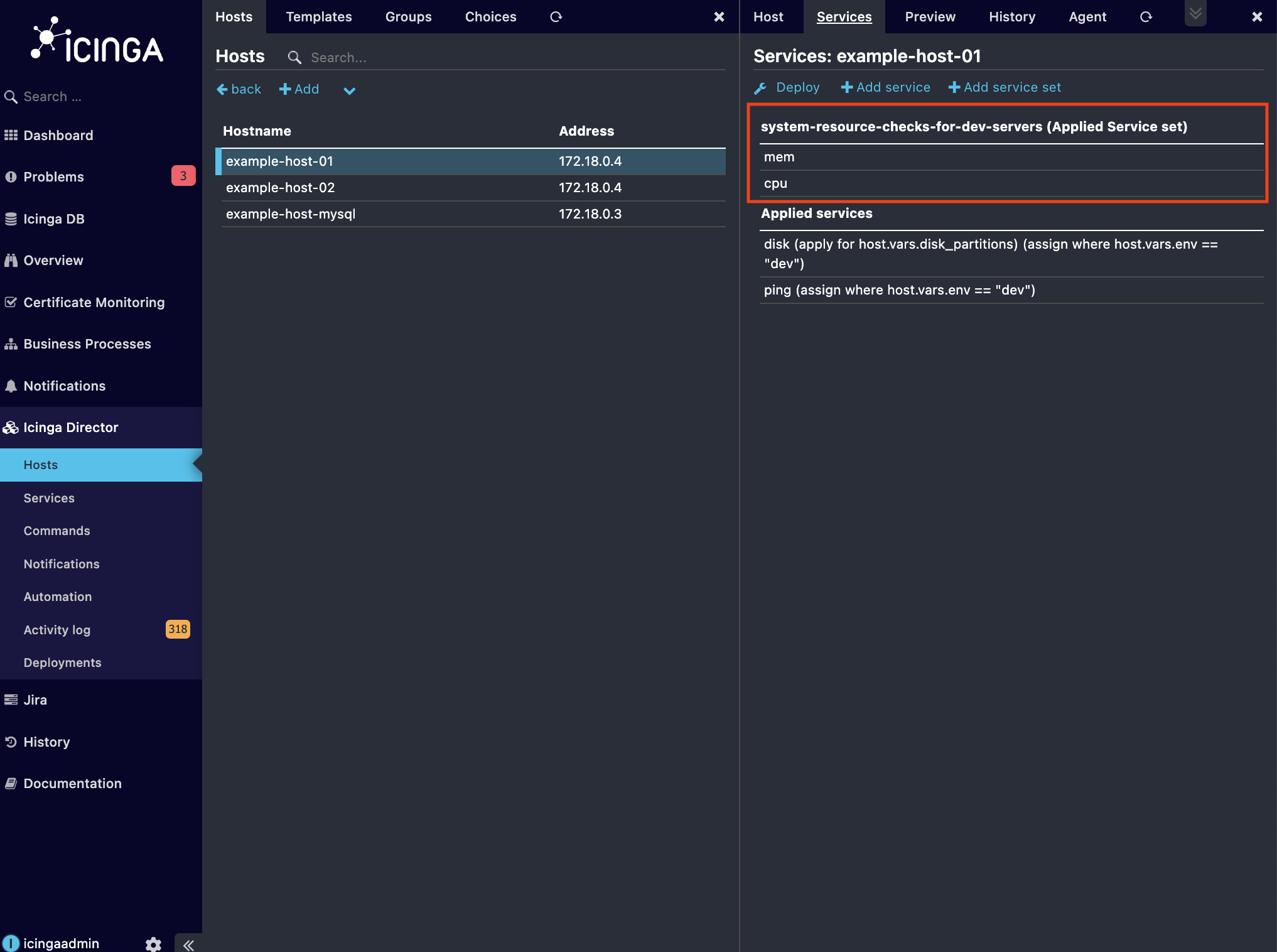
Task: Open Deployments under Icinga Director
Action: 62,663
